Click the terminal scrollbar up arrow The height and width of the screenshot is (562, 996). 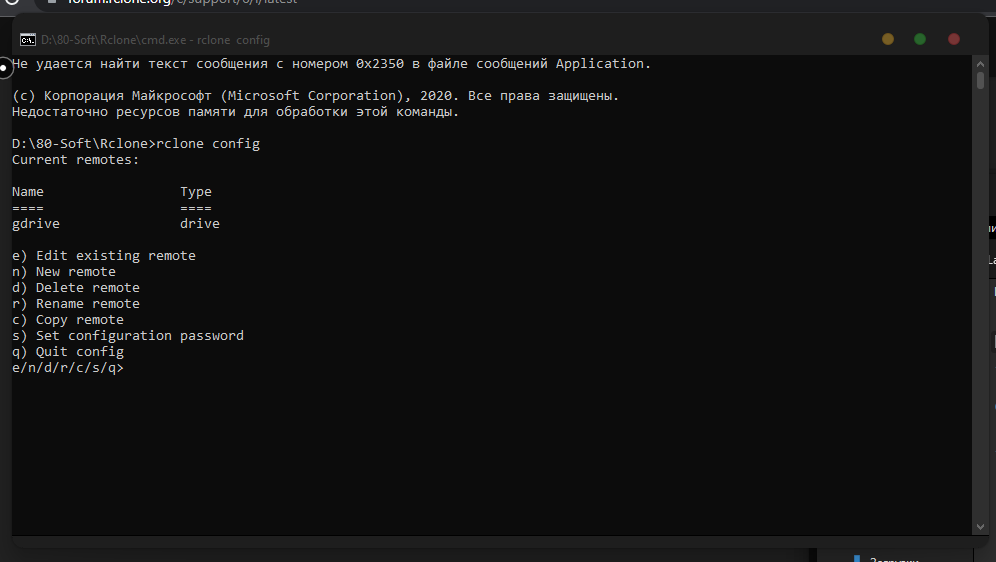[981, 62]
